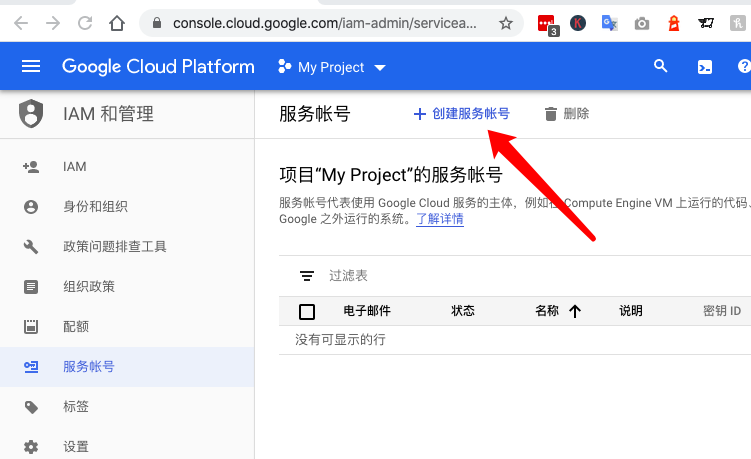Screen dimensions: 751x459
Task: Click the 密钥 ID column header
Action: (x=722, y=311)
